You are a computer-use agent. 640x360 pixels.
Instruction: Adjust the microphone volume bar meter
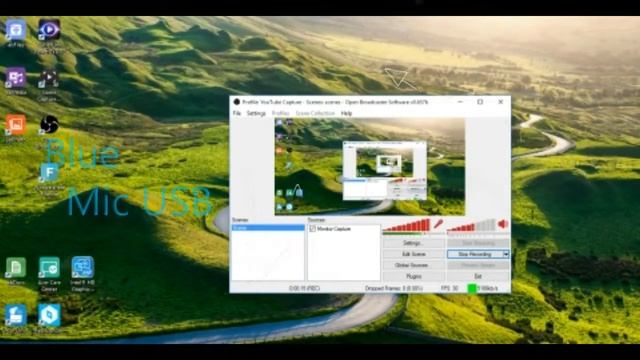(x=407, y=225)
